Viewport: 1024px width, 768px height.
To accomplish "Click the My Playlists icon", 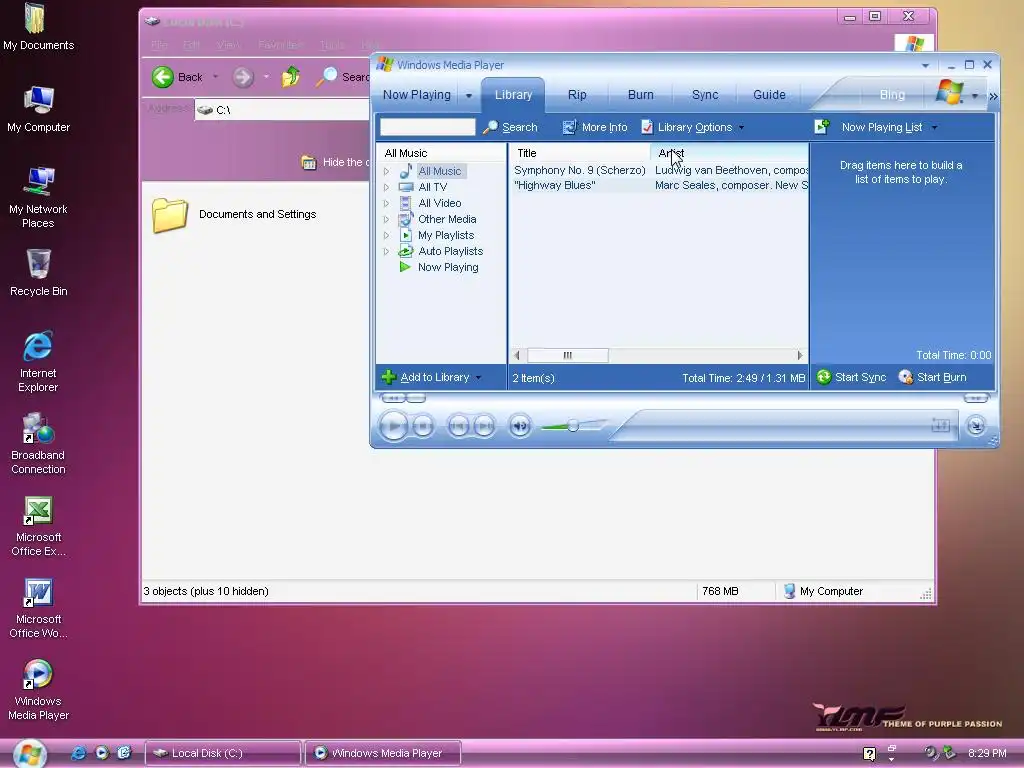I will click(x=406, y=235).
